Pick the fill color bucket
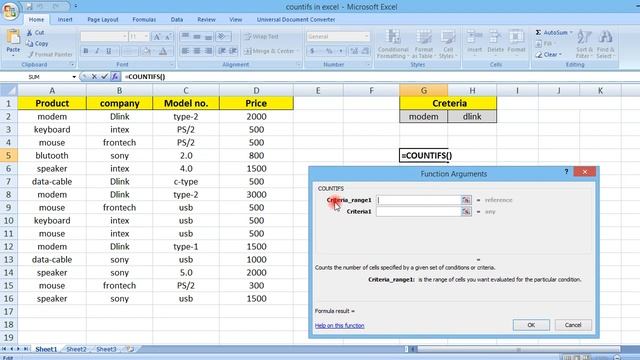Screen dimensions: 640x360 pos(147,51)
